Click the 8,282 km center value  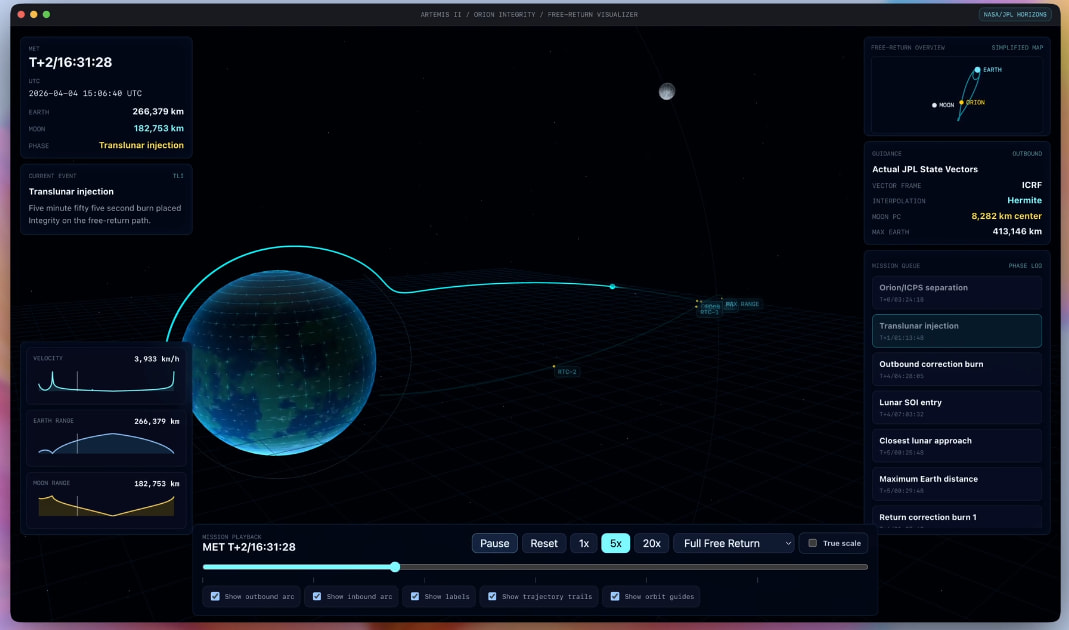(1006, 216)
